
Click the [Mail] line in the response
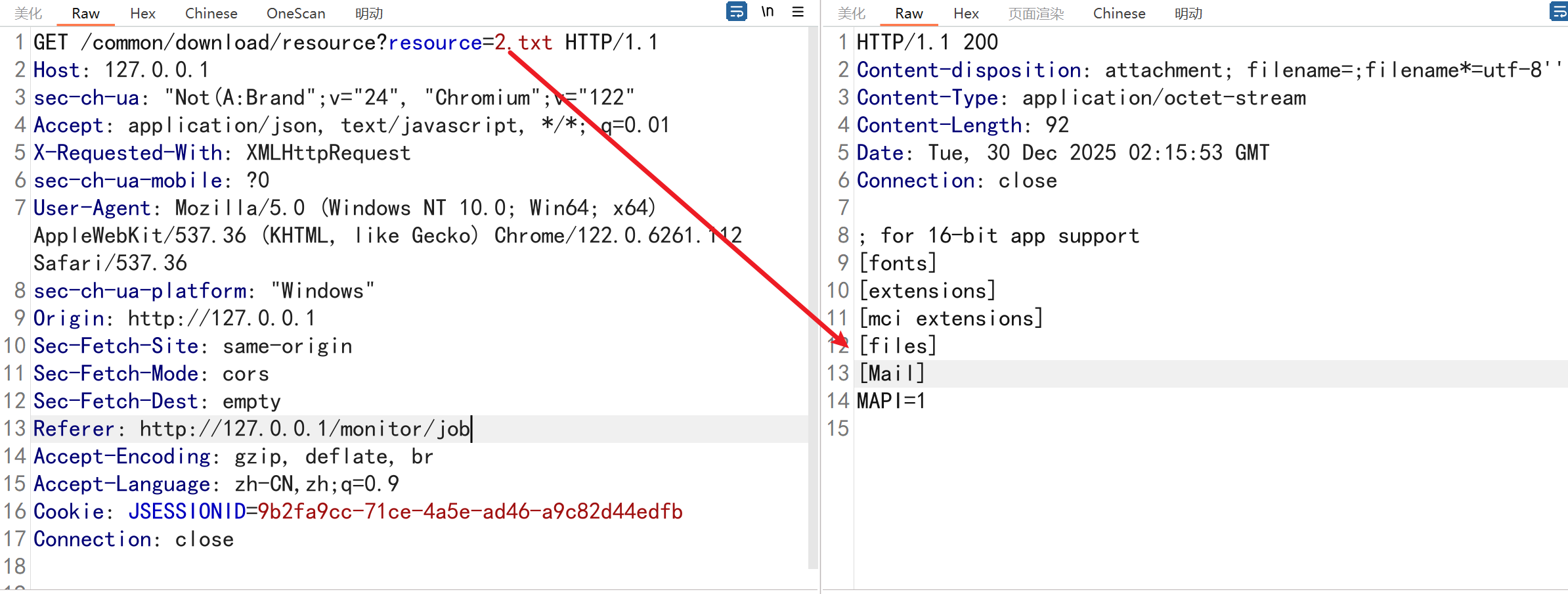click(892, 373)
